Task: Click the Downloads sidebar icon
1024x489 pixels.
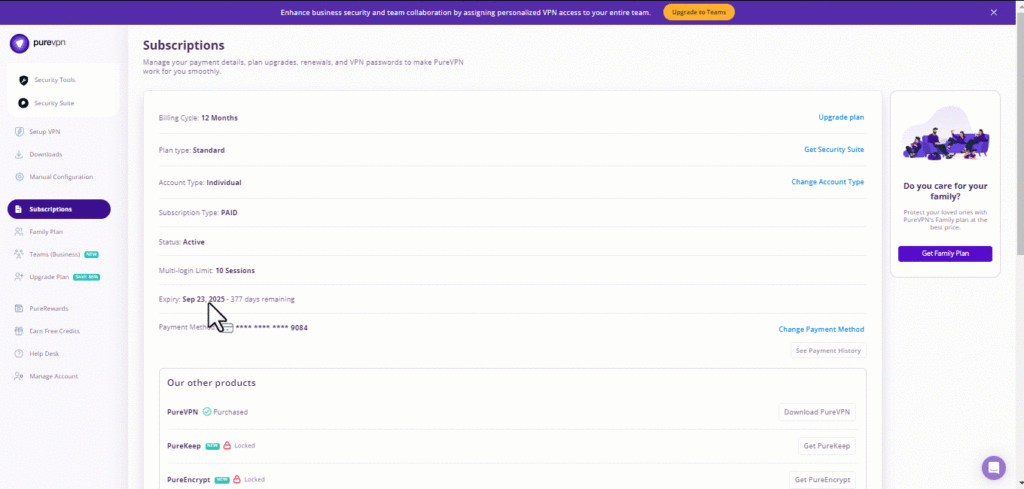Action: (20, 154)
